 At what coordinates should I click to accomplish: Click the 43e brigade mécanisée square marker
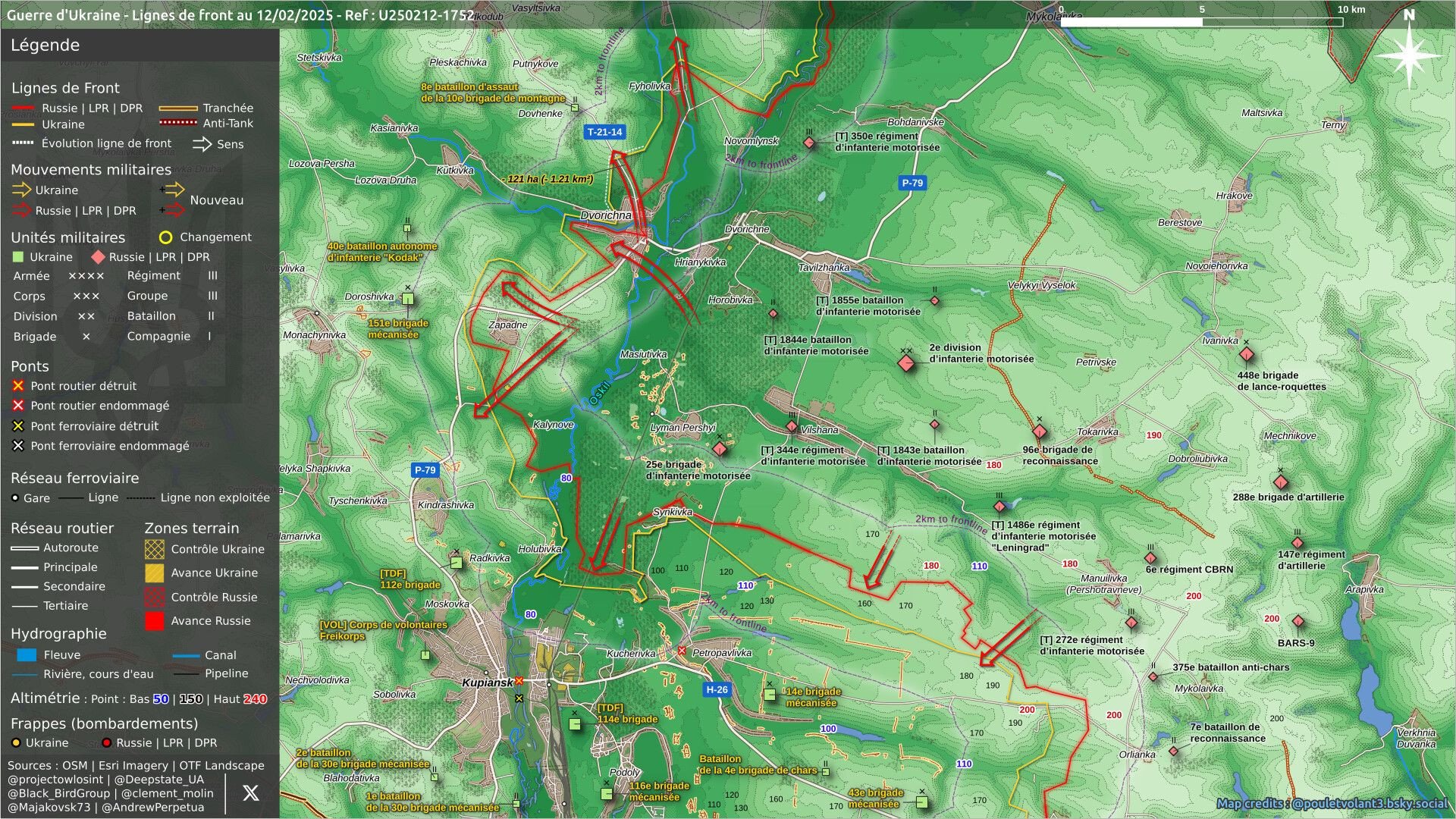(x=921, y=802)
